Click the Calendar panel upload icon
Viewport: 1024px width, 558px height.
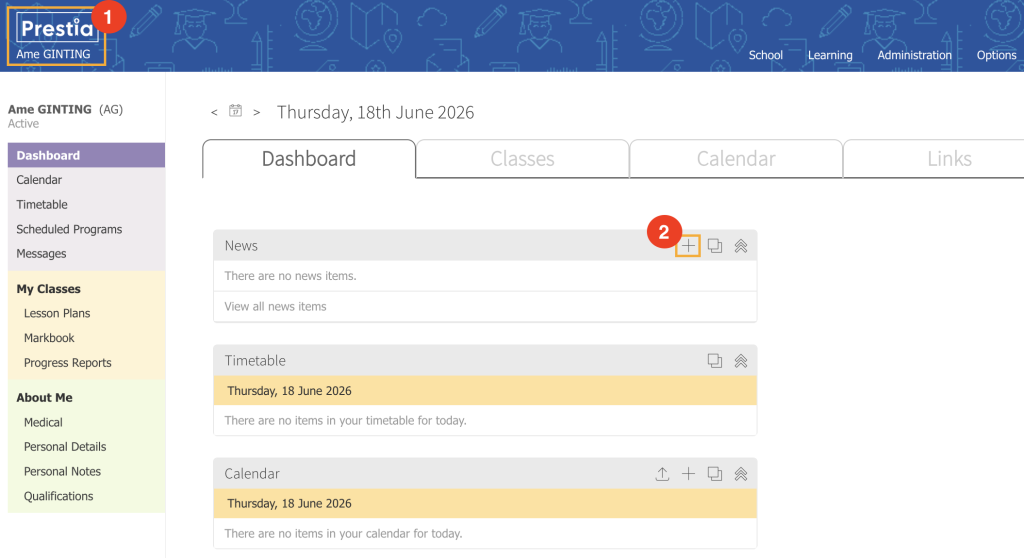coord(662,474)
